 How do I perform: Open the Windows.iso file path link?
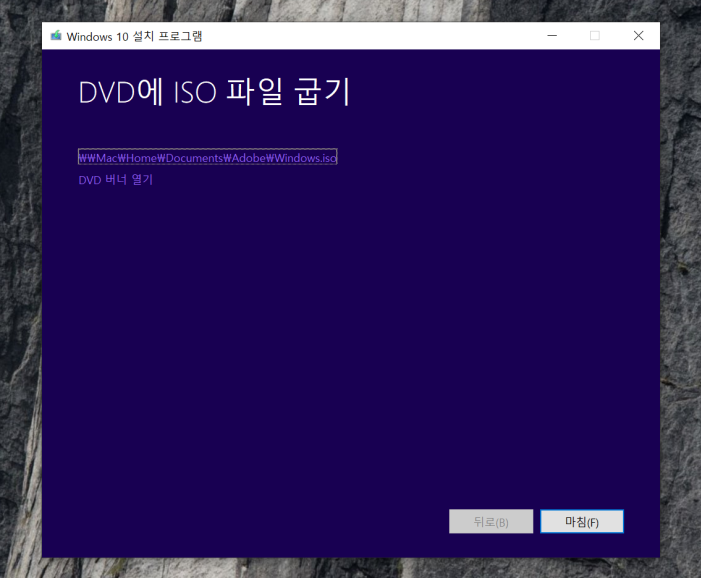point(207,157)
